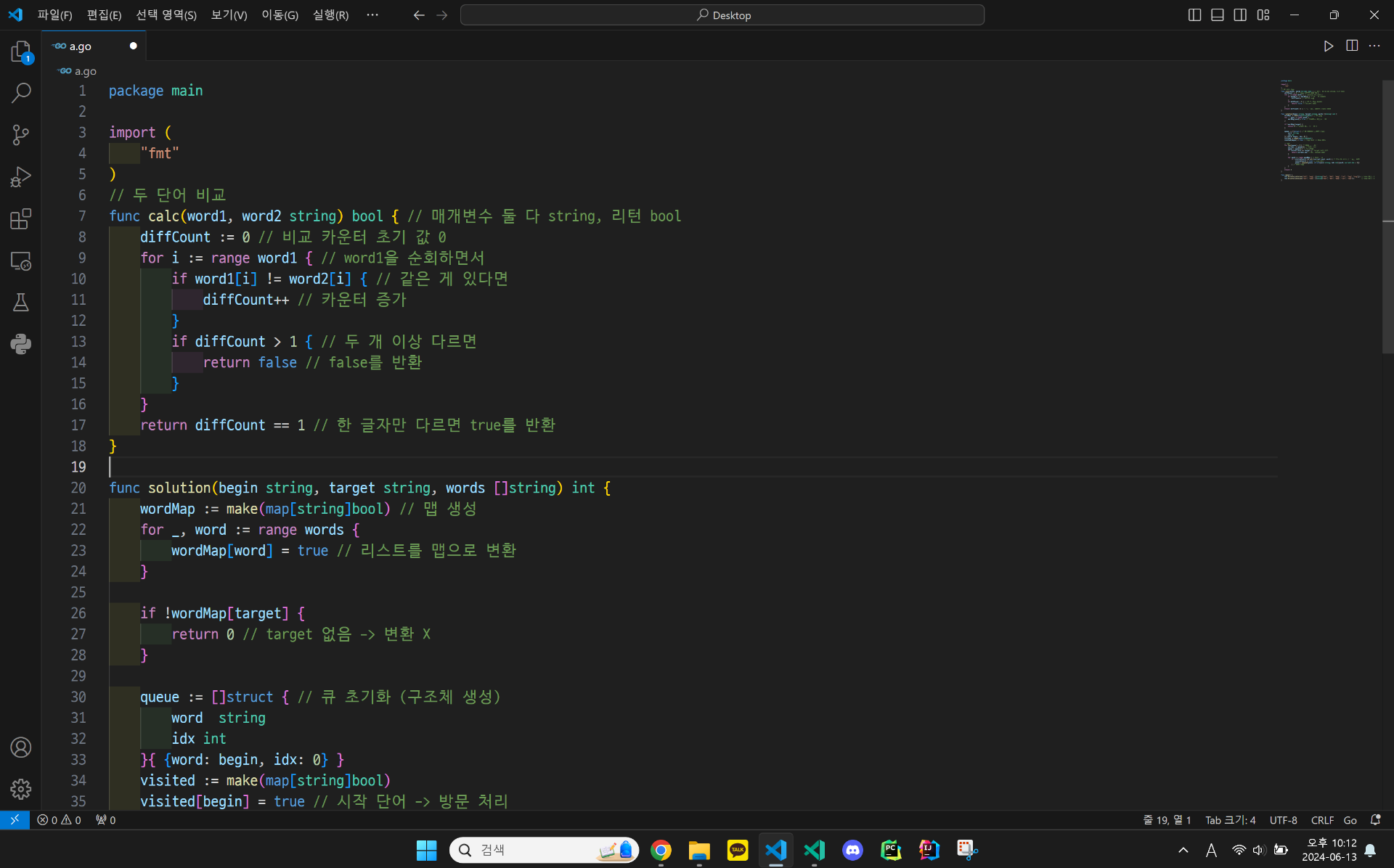The image size is (1394, 868).
Task: Change UTF-8 file encoding
Action: click(1283, 820)
